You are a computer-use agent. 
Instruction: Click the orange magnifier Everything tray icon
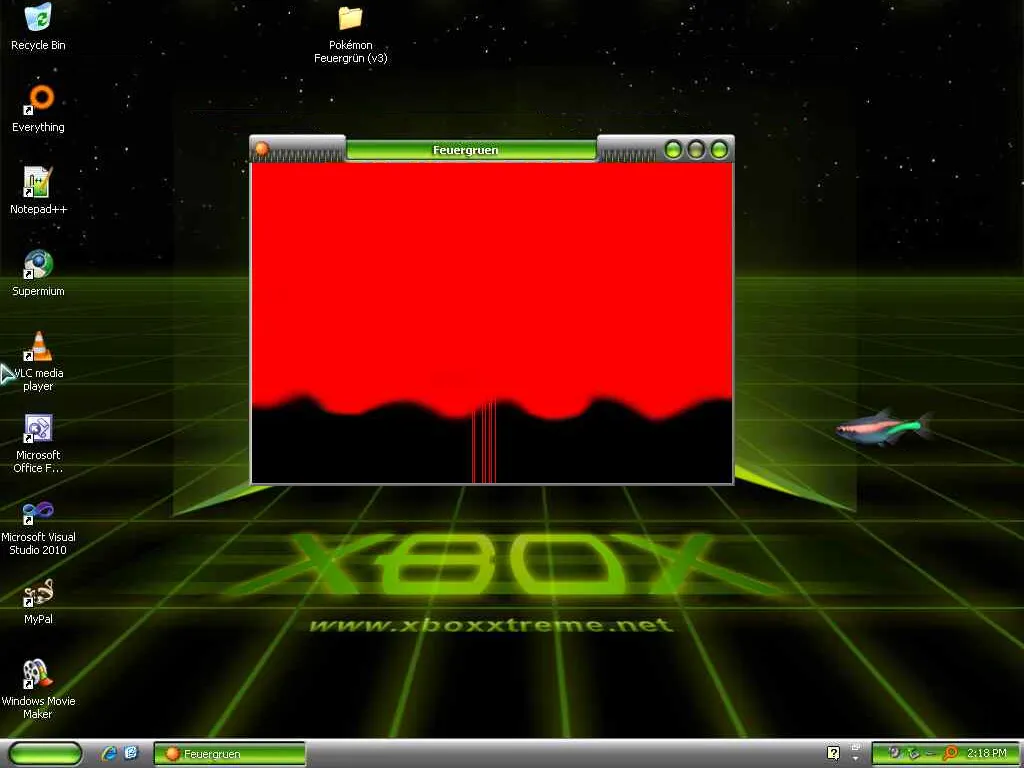951,753
